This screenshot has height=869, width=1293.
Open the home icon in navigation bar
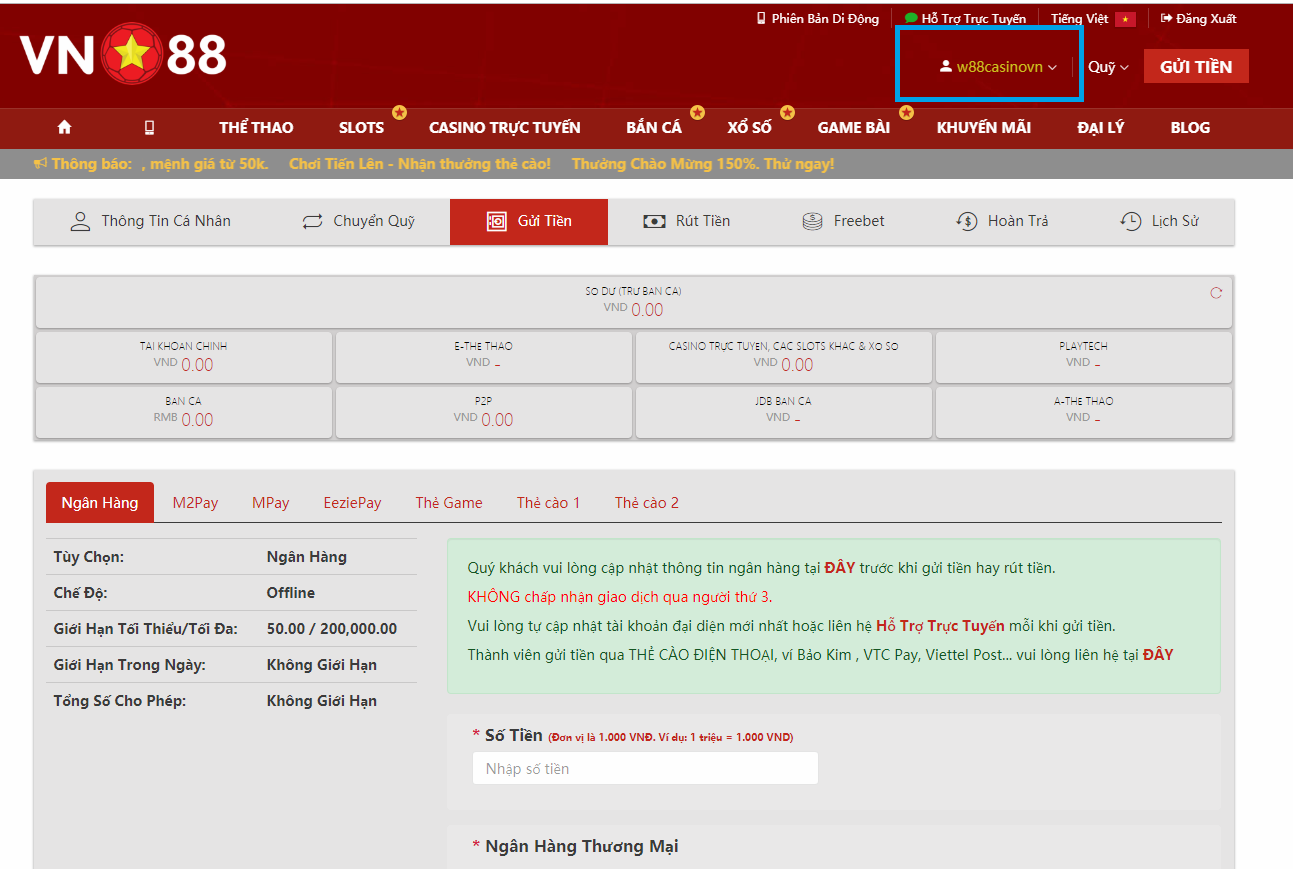click(x=65, y=127)
